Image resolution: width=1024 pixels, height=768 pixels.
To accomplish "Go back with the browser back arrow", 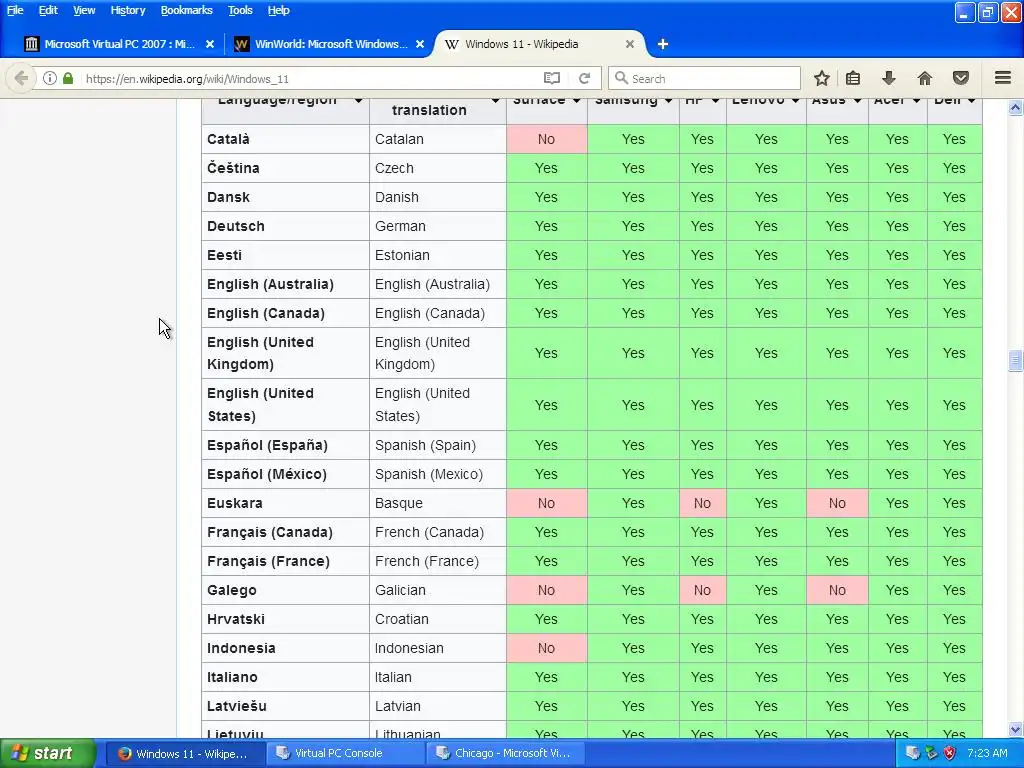I will coord(21,78).
